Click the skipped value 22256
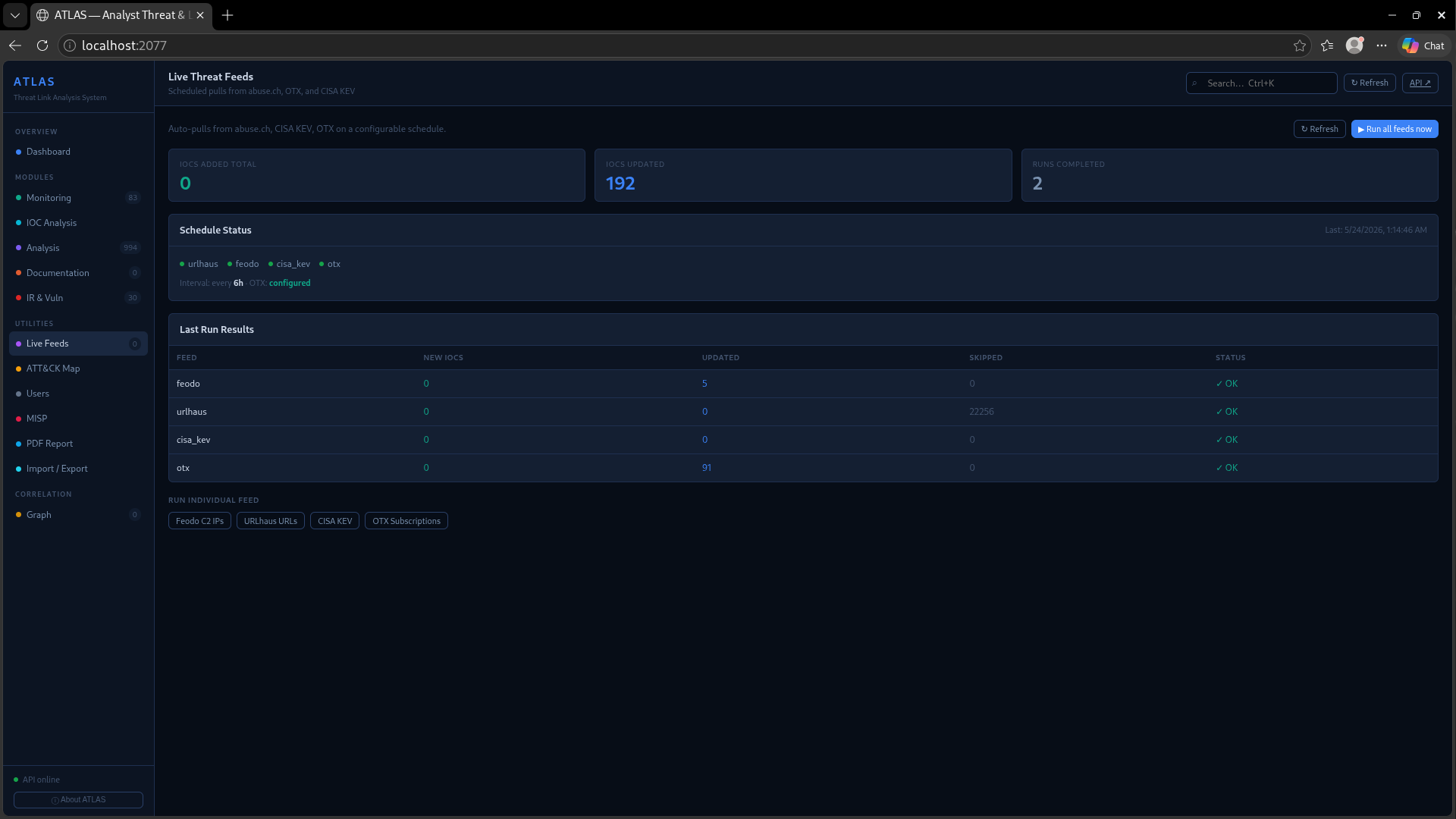This screenshot has width=1456, height=819. tap(981, 412)
